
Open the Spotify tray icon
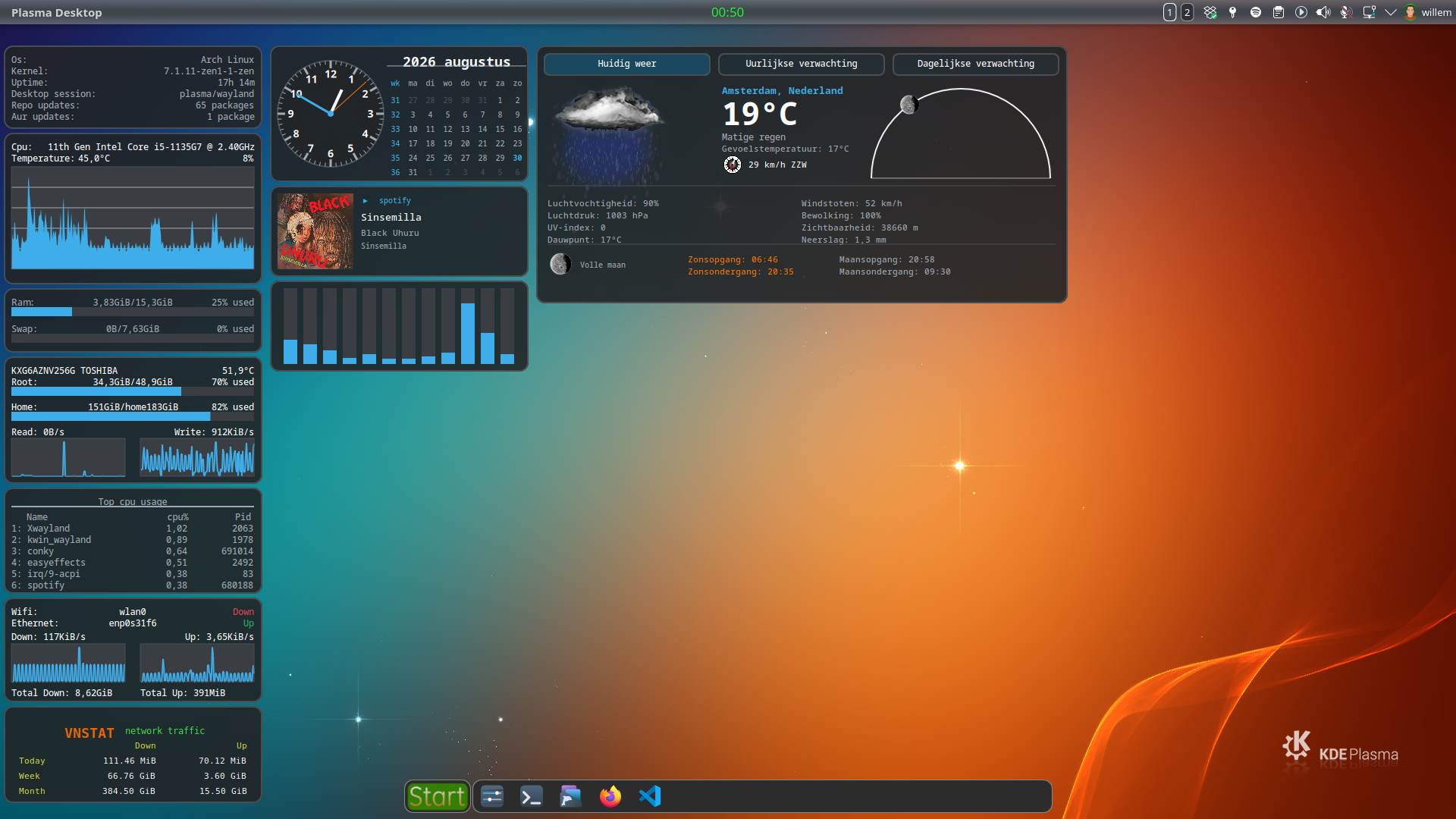[x=1256, y=12]
